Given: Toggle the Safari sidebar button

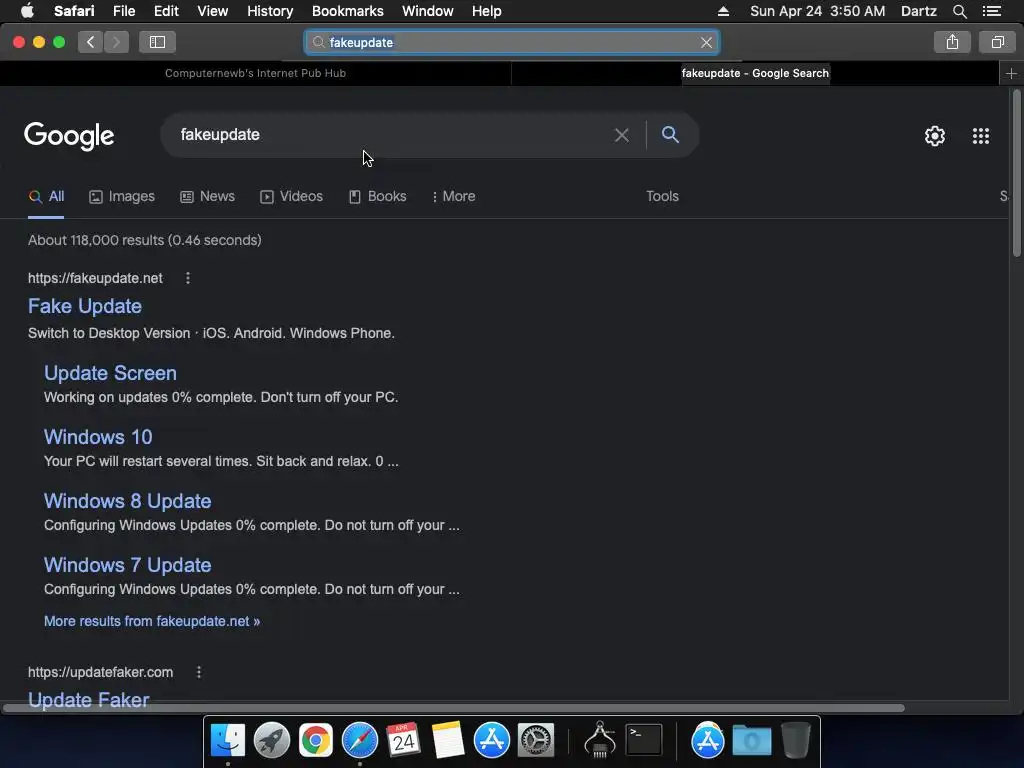Looking at the screenshot, I should [x=157, y=42].
